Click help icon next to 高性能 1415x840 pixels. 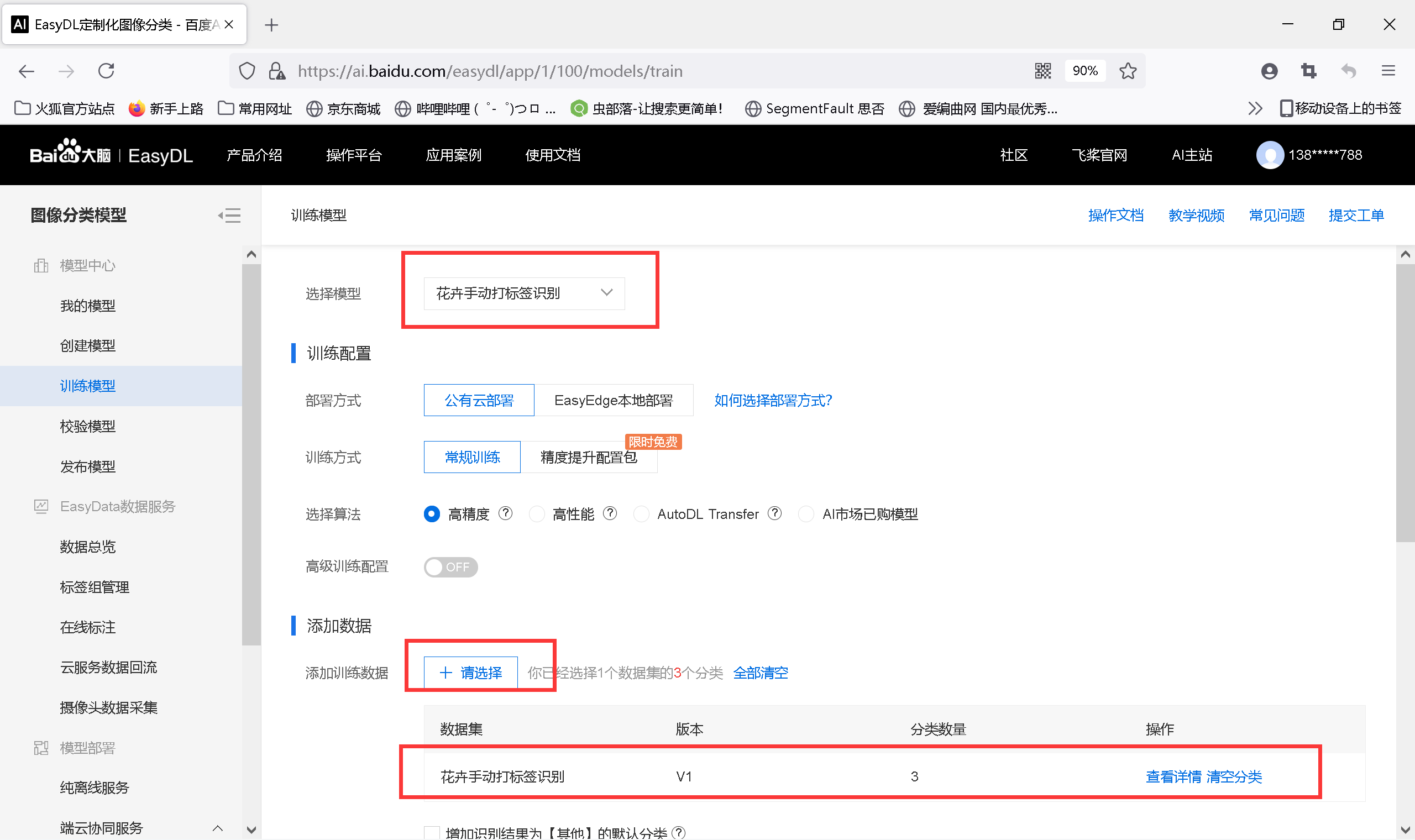[610, 513]
